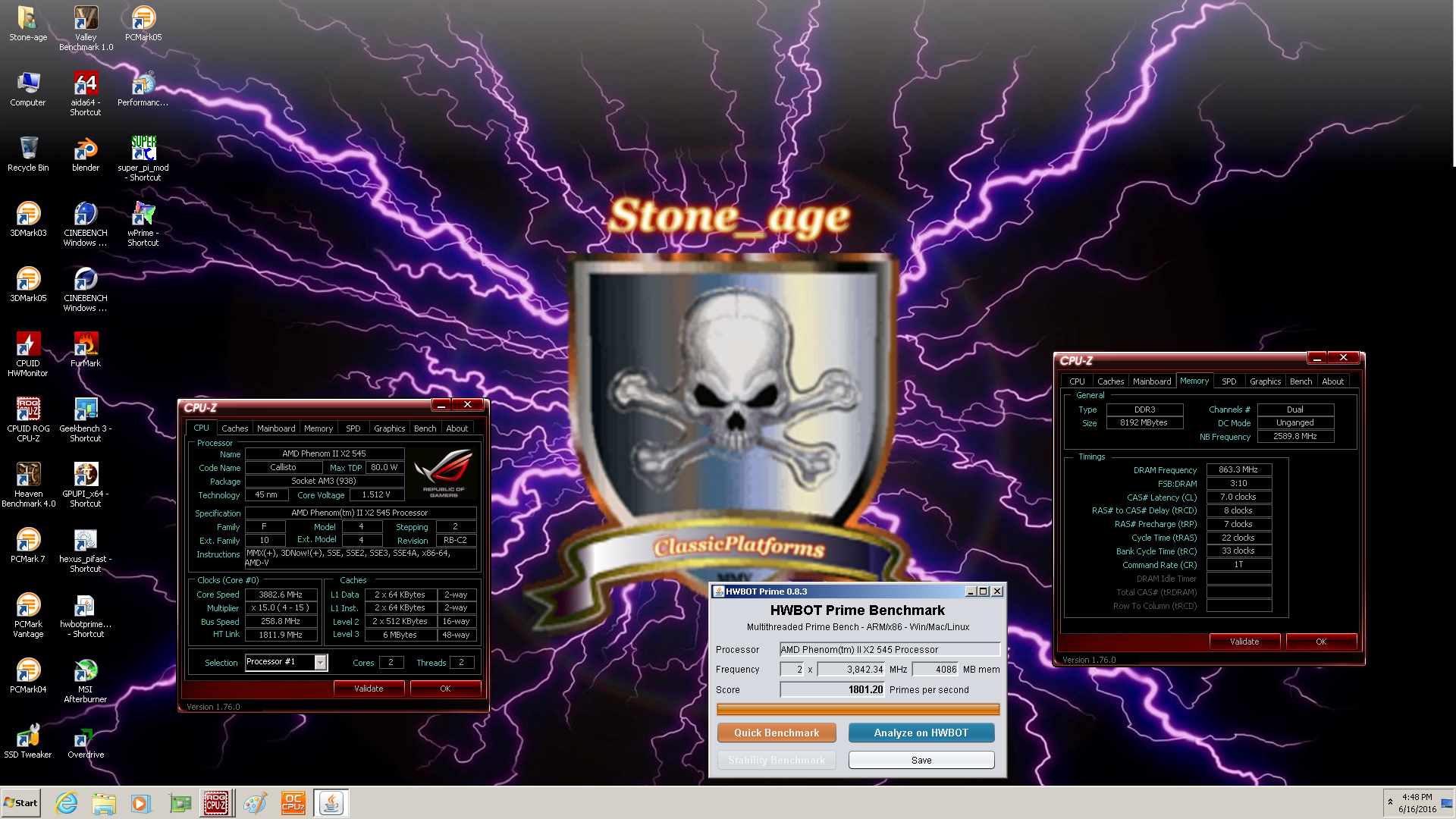Open the Stone-age folder icon
Screen dimensions: 1456x819
pos(28,23)
